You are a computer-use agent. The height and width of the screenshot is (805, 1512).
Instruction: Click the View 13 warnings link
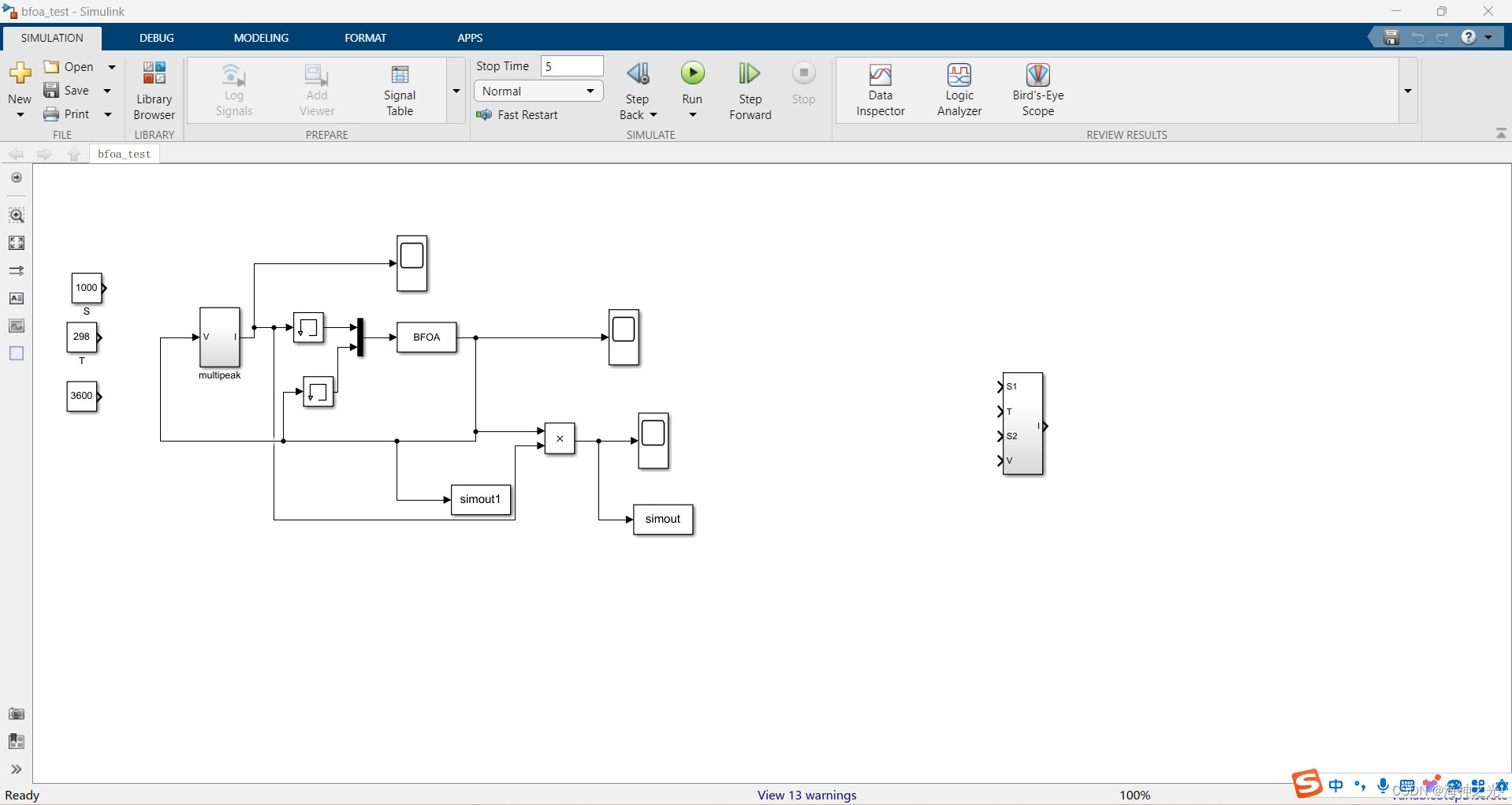[x=807, y=795]
